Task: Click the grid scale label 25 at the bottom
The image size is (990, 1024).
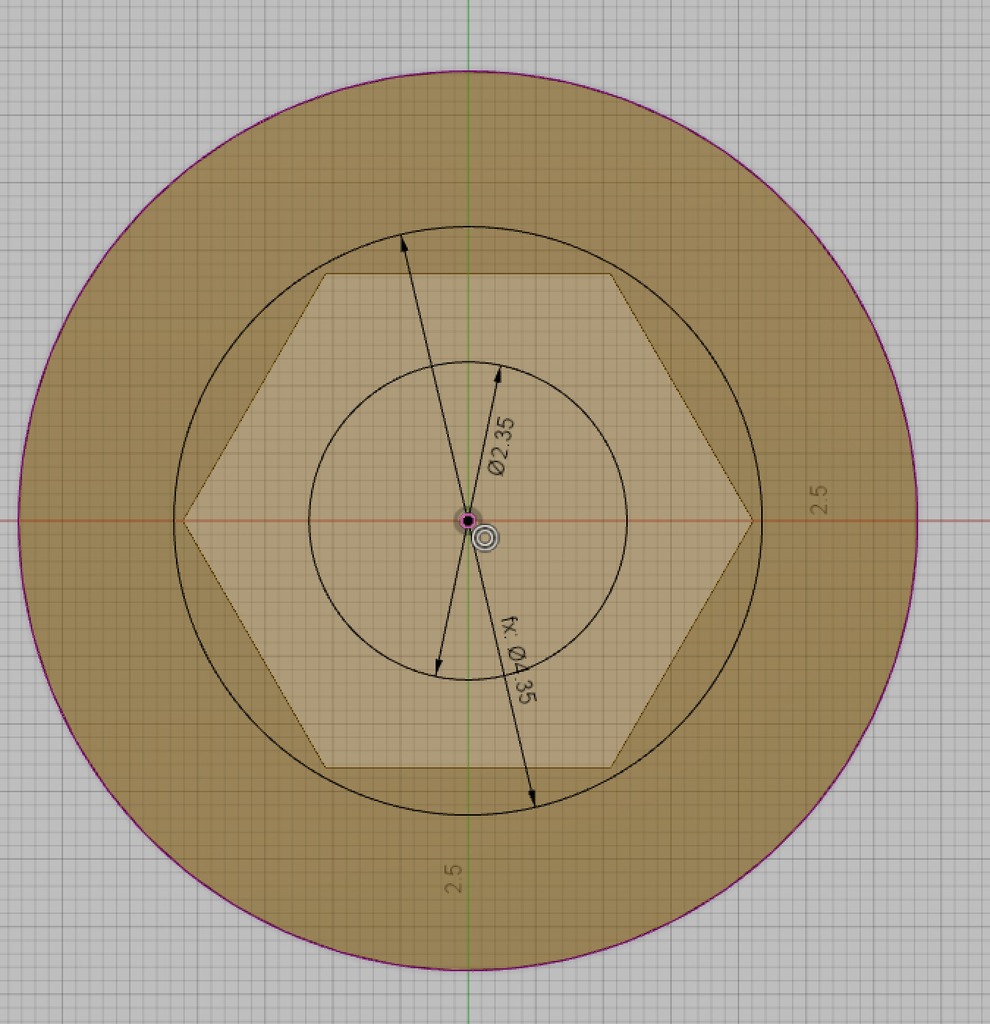Action: [455, 878]
